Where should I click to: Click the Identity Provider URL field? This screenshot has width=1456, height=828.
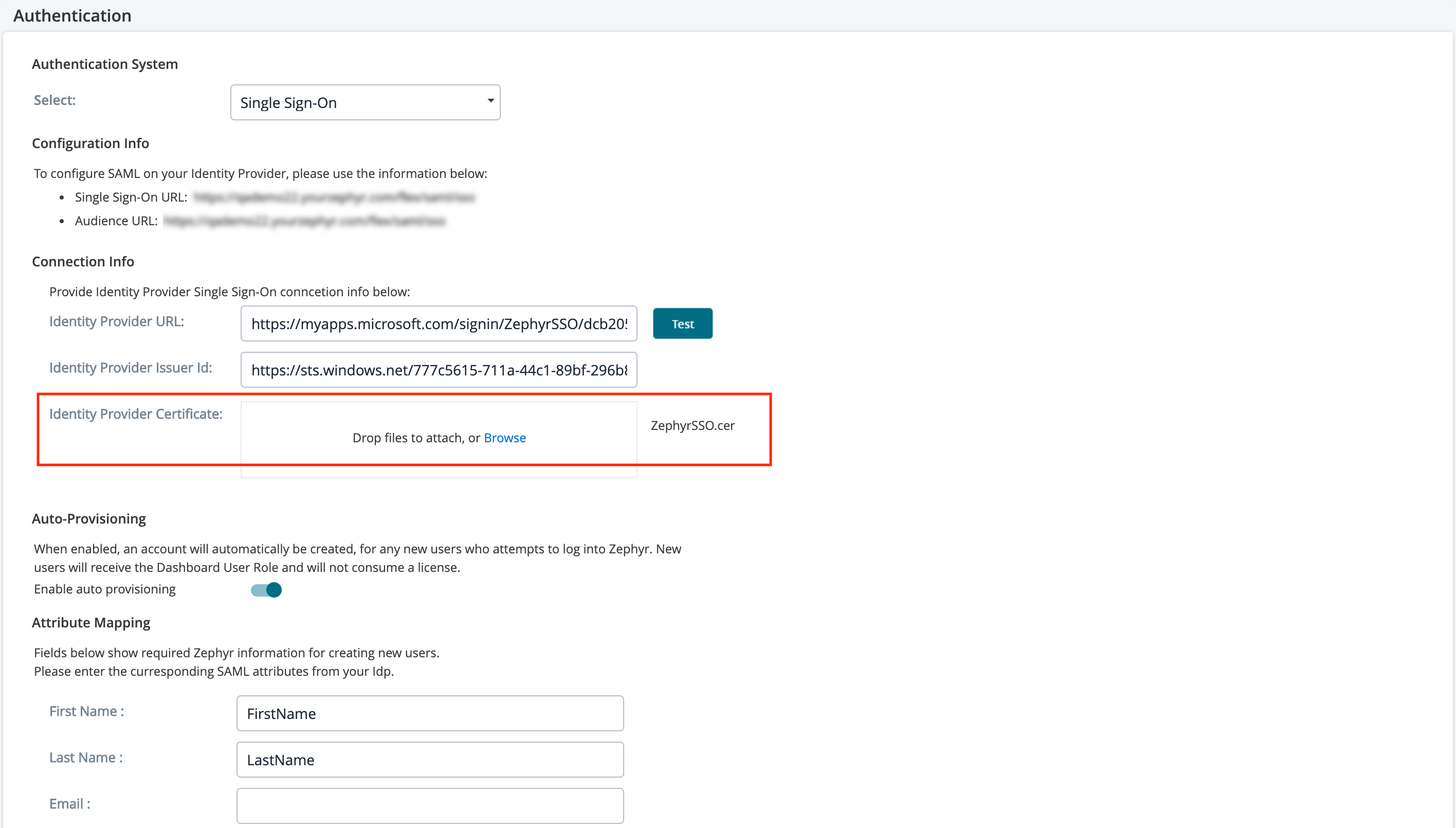pos(438,323)
